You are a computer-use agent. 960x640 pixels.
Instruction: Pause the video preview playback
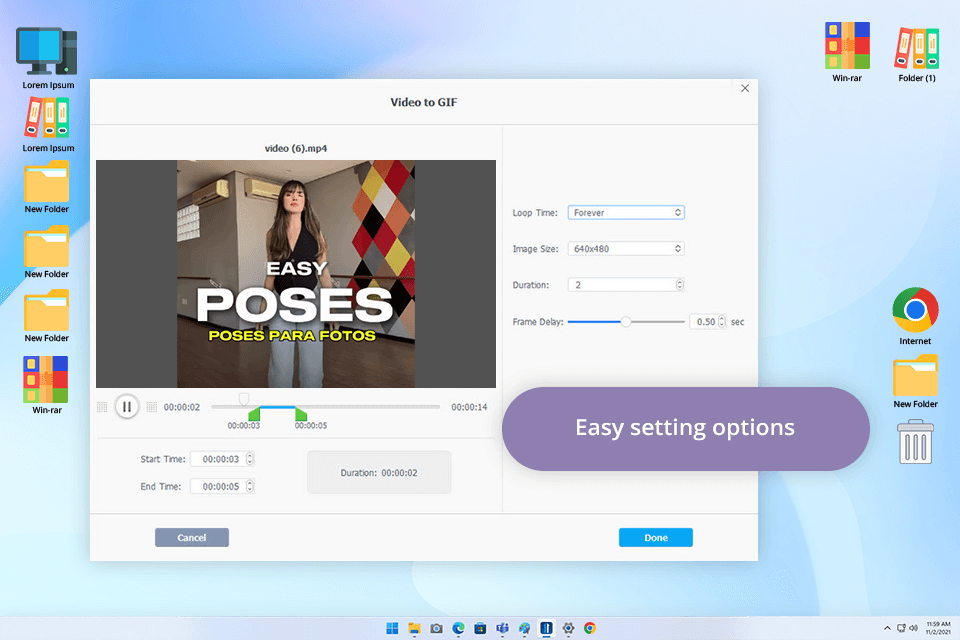[127, 407]
